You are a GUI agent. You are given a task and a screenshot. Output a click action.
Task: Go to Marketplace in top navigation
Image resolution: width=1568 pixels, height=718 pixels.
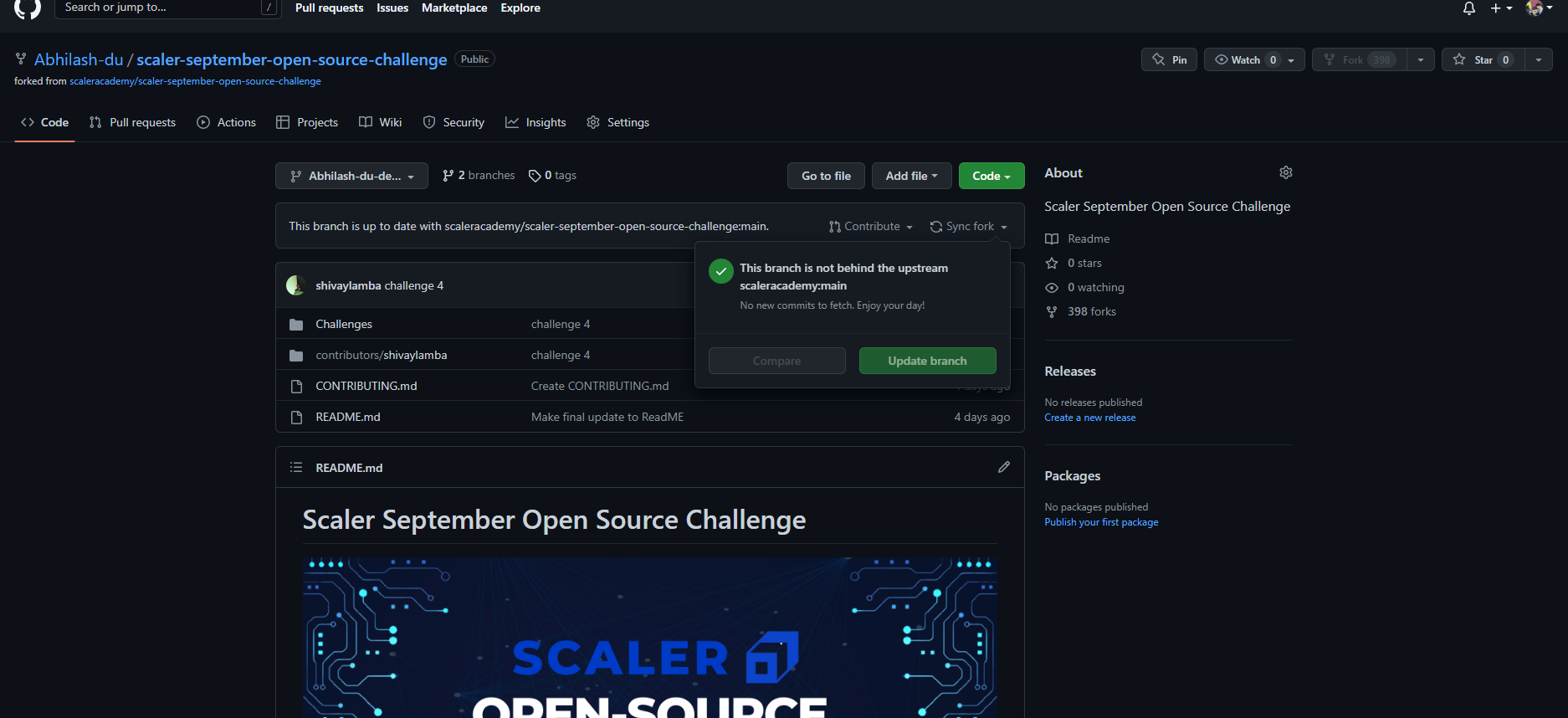[454, 8]
